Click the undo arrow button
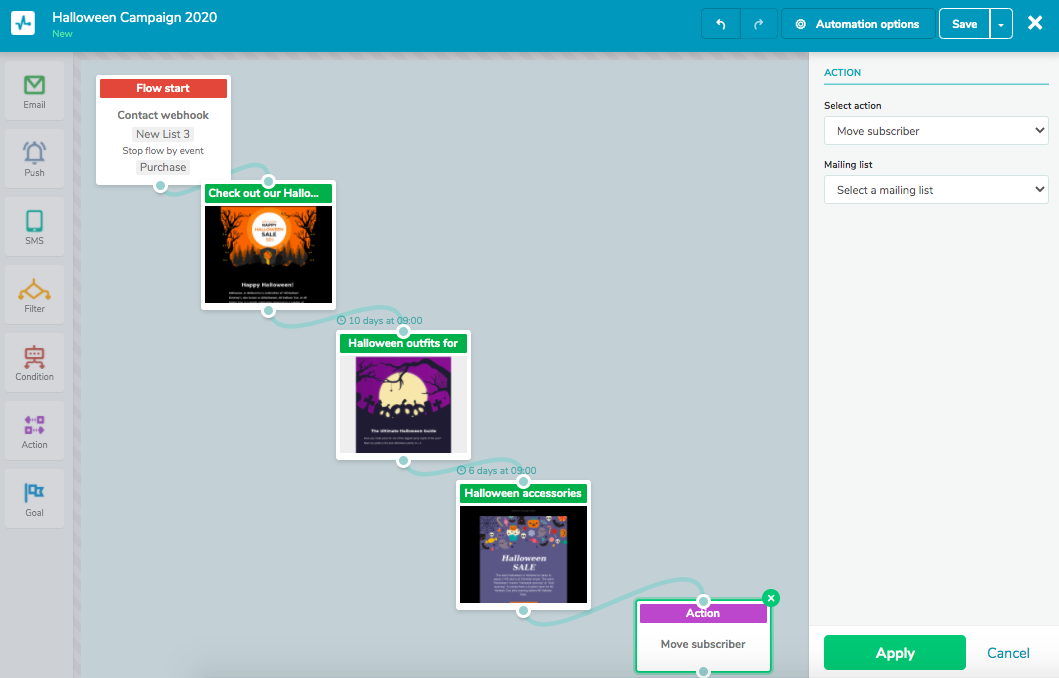Viewport: 1059px width, 678px height. pyautogui.click(x=721, y=24)
